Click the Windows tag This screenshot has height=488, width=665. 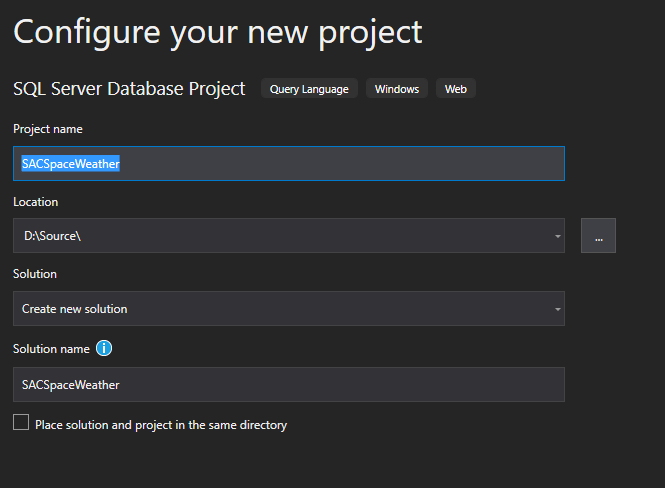point(397,89)
